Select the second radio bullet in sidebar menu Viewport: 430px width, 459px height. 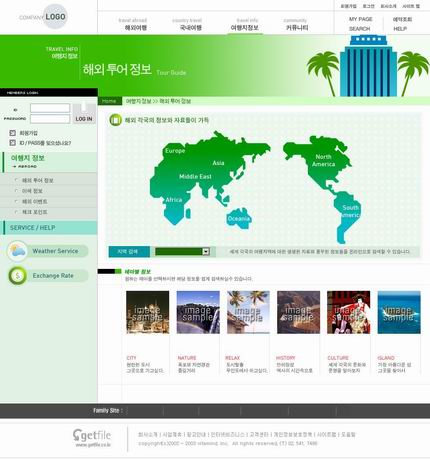coord(16,191)
